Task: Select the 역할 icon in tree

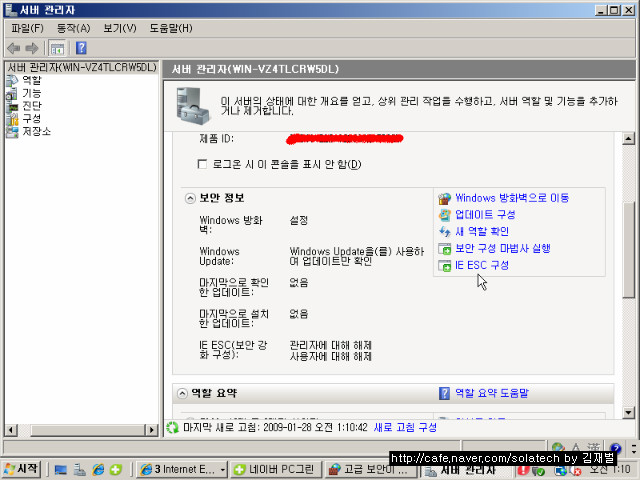Action: point(12,80)
